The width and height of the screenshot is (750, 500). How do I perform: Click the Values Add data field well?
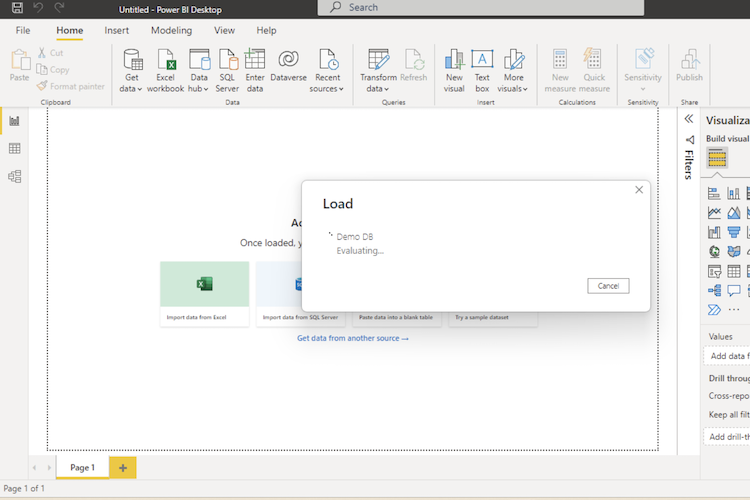pos(727,356)
